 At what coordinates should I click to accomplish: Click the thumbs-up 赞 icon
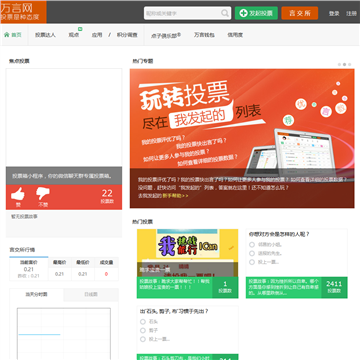18,194
